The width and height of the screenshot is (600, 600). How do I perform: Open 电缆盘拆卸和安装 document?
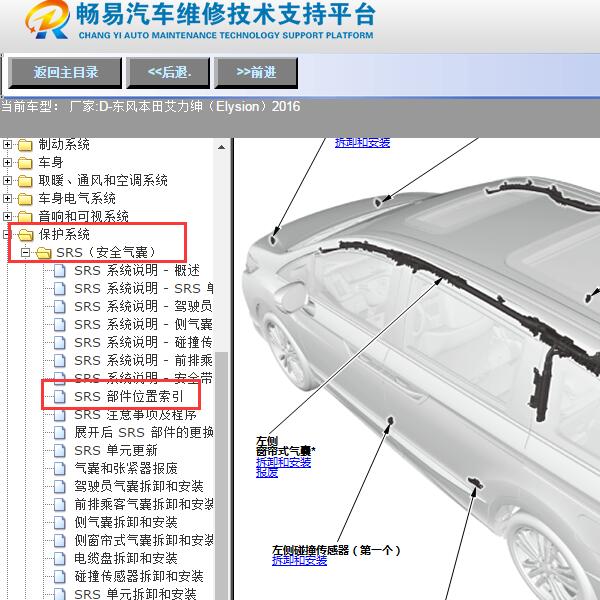click(x=126, y=558)
